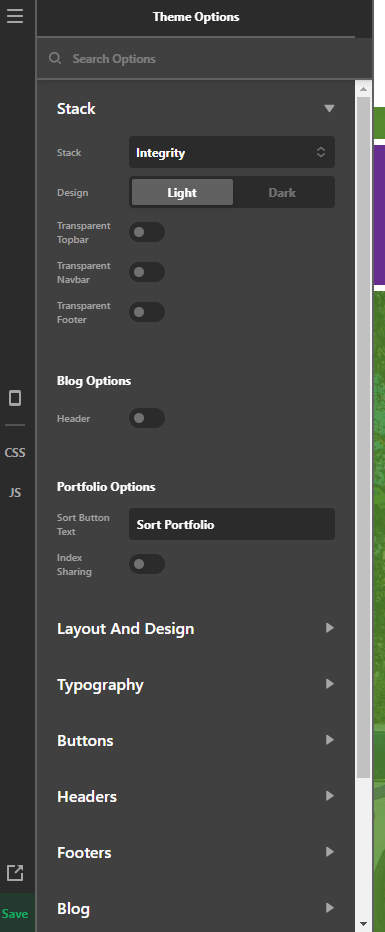Toggle the Transparent Navbar switch
The height and width of the screenshot is (932, 385).
click(147, 272)
